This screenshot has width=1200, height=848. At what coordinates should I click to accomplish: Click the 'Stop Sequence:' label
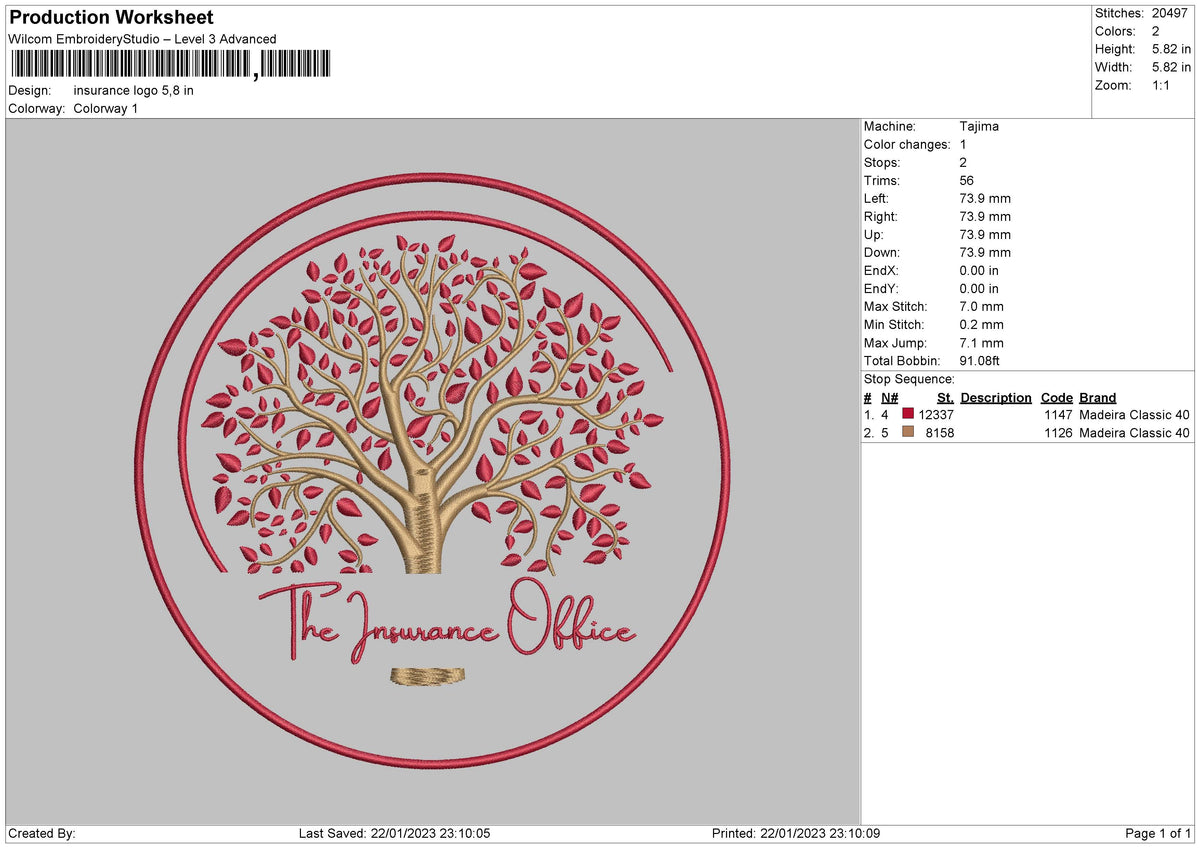pyautogui.click(x=909, y=379)
